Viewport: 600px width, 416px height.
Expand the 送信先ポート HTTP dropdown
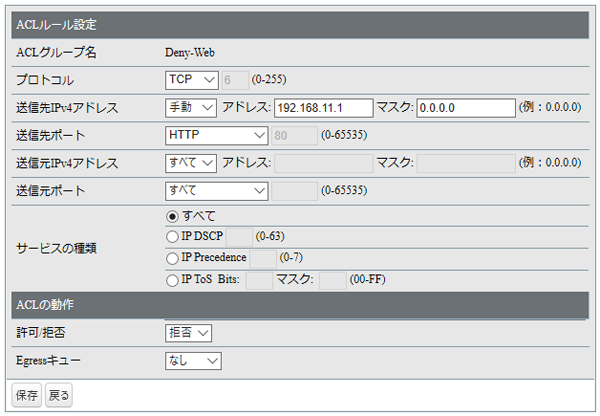tap(217, 134)
